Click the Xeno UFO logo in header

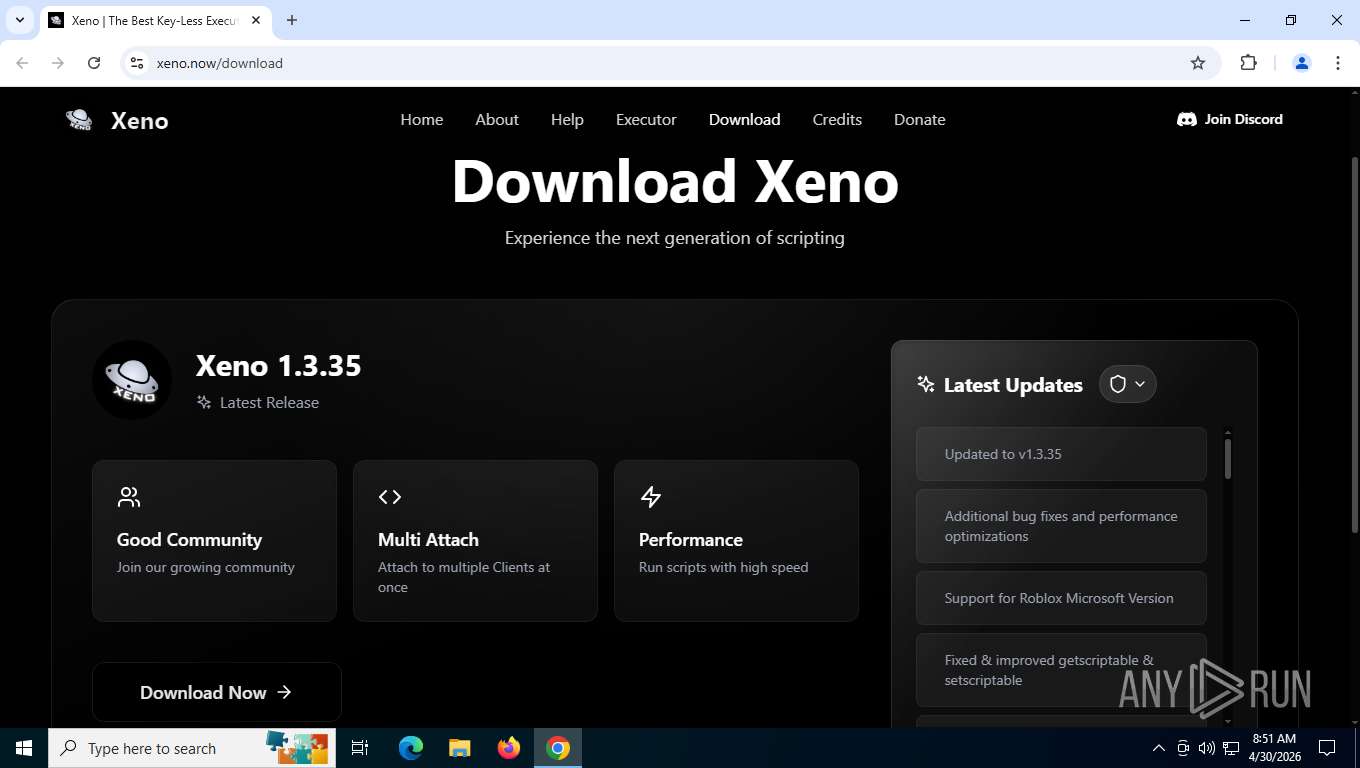click(79, 120)
